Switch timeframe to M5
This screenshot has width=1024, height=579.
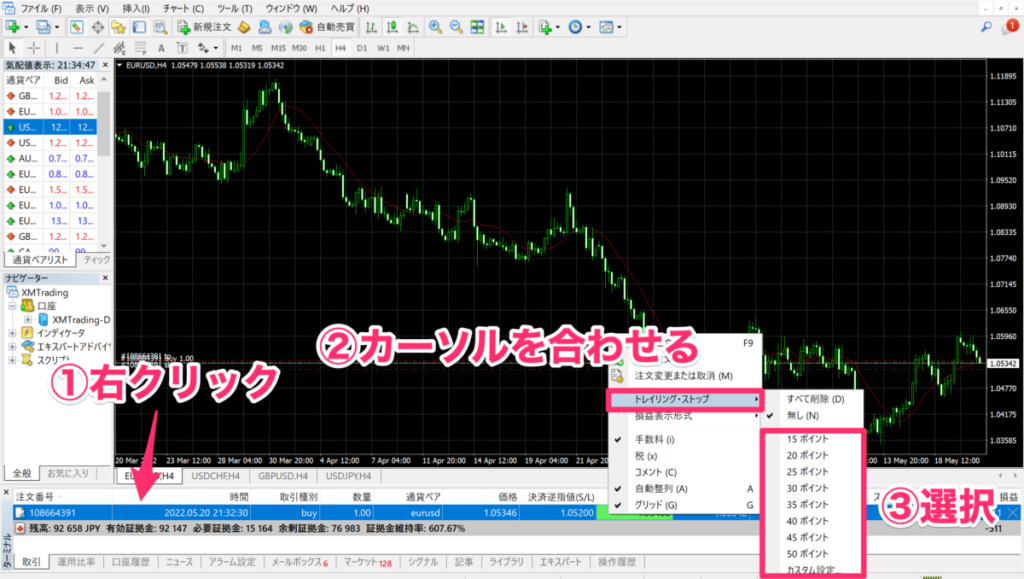tap(257, 48)
